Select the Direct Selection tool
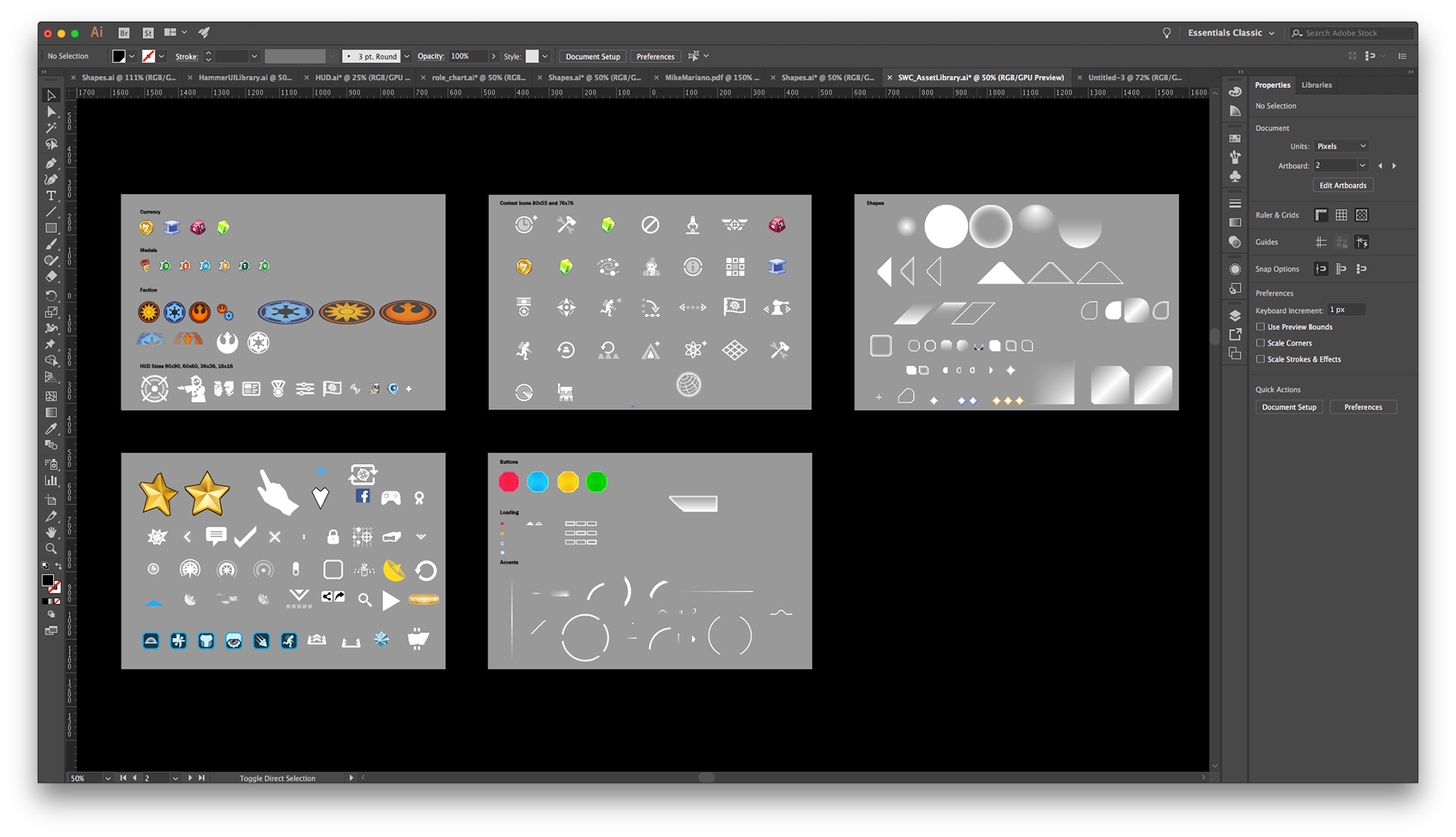This screenshot has height=837, width=1456. coord(51,112)
